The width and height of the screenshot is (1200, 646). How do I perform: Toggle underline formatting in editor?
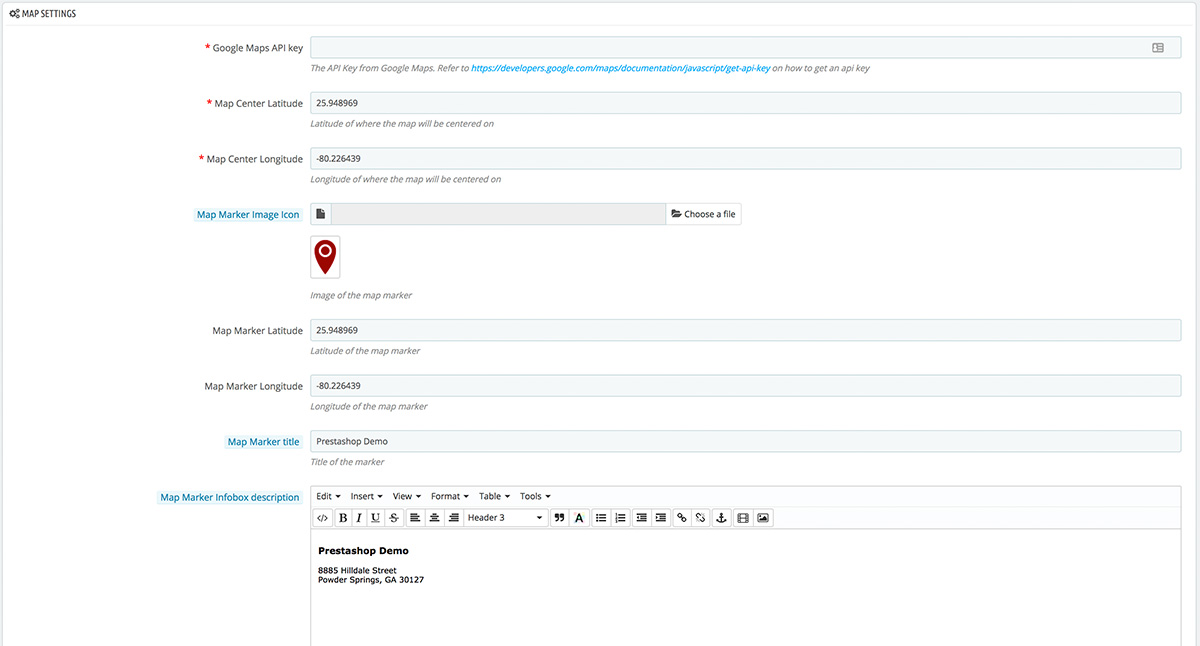[375, 518]
